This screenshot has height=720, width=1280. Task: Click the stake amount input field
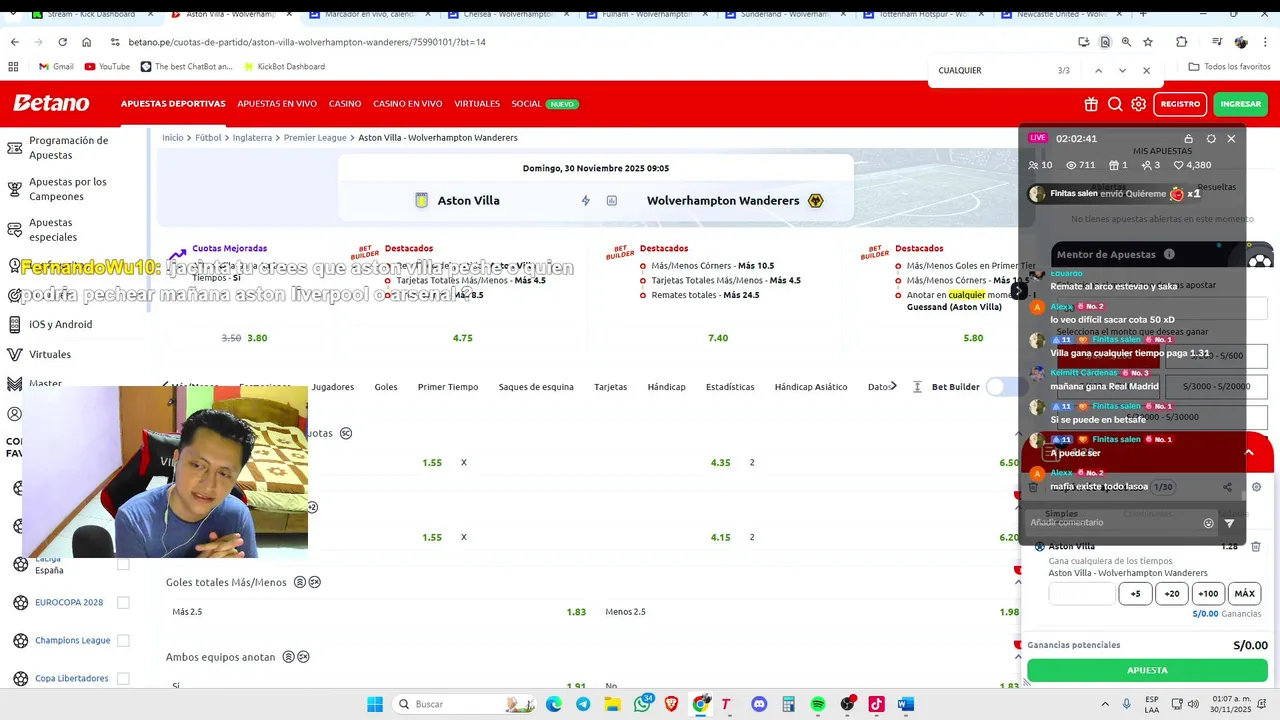(x=1082, y=594)
